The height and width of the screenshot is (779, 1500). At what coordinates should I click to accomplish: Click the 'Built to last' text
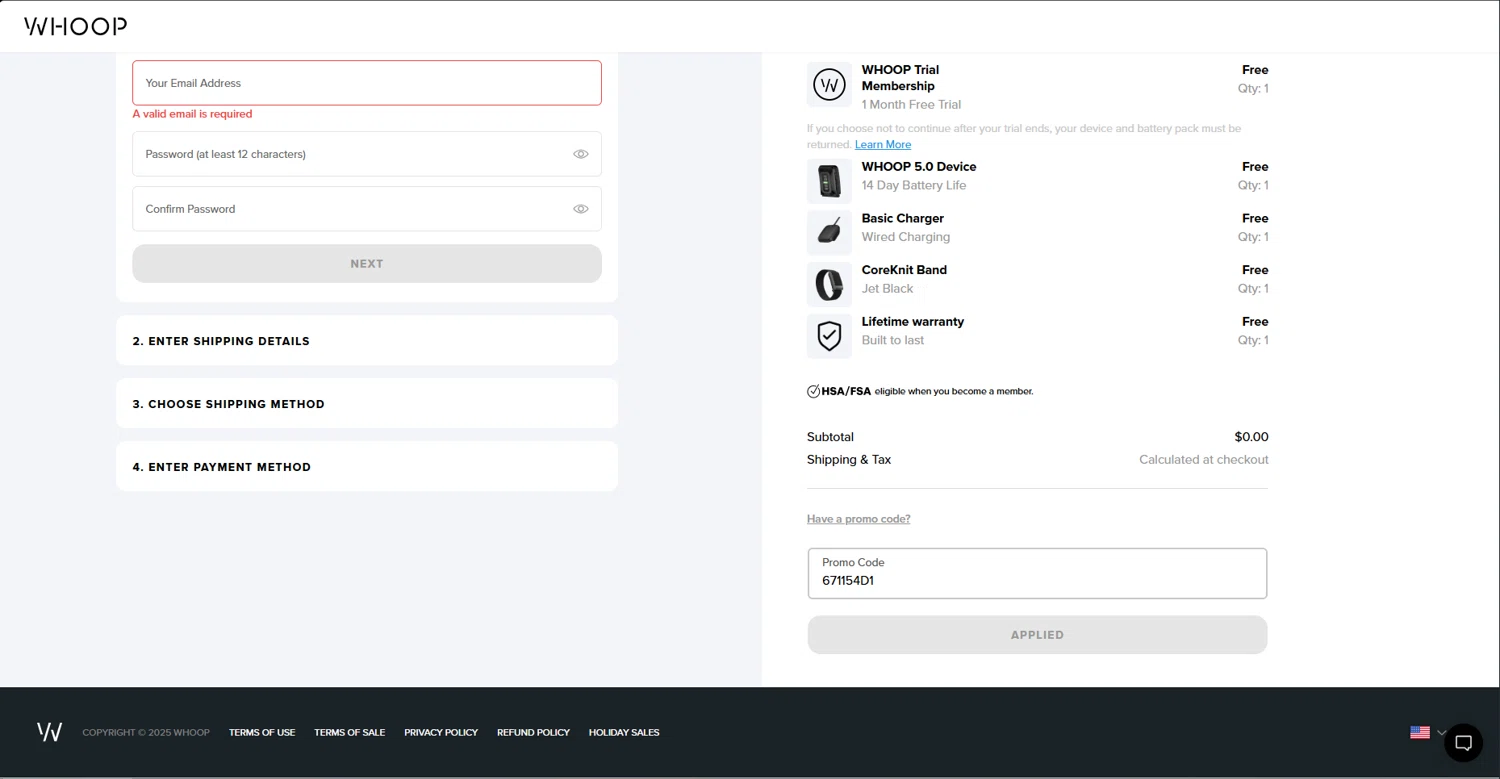click(893, 341)
